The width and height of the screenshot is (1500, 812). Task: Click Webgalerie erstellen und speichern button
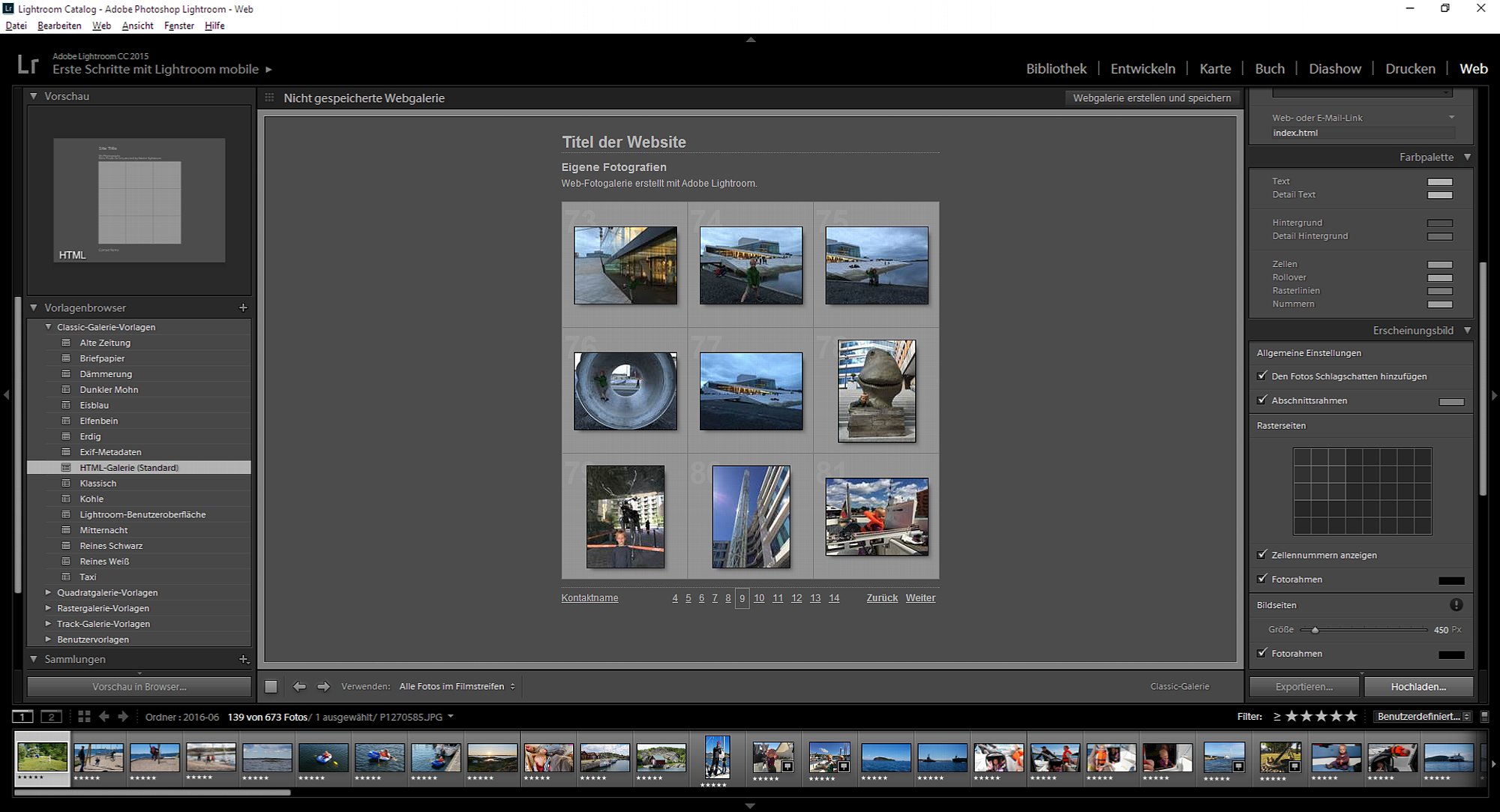pyautogui.click(x=1152, y=97)
